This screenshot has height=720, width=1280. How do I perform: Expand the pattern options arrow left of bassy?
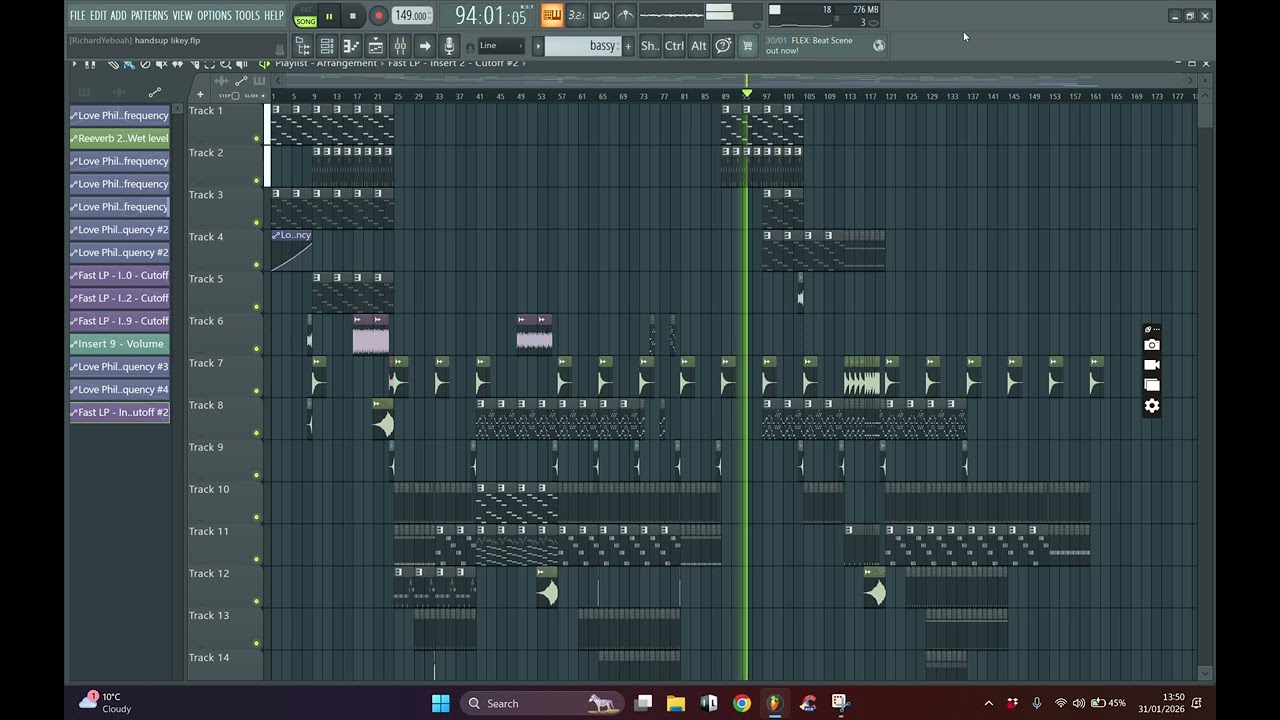[538, 46]
